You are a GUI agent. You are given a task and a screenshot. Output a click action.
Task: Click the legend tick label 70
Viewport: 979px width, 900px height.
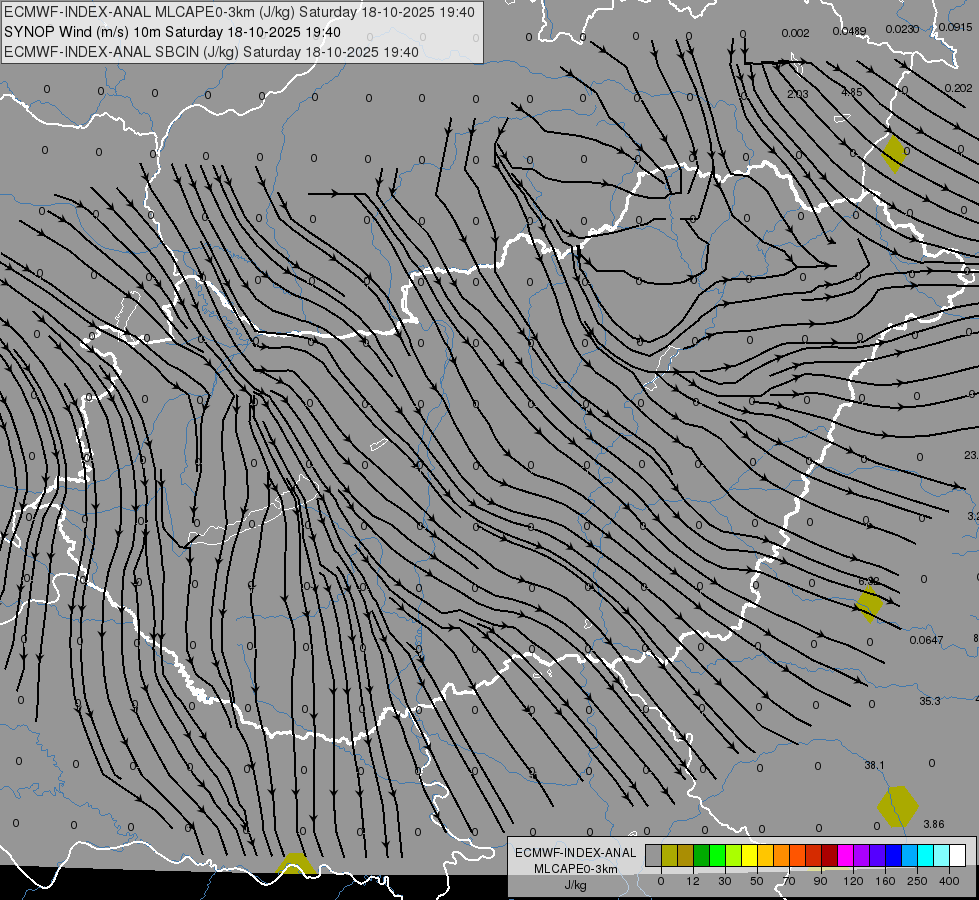click(788, 881)
